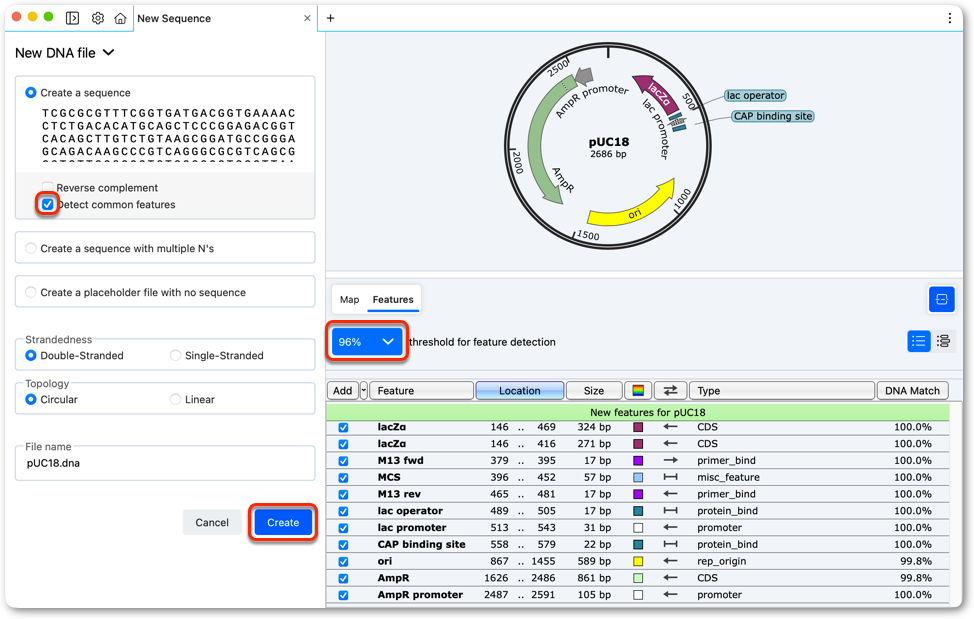974x619 pixels.
Task: Click the File name field pUC18.dna
Action: point(165,463)
